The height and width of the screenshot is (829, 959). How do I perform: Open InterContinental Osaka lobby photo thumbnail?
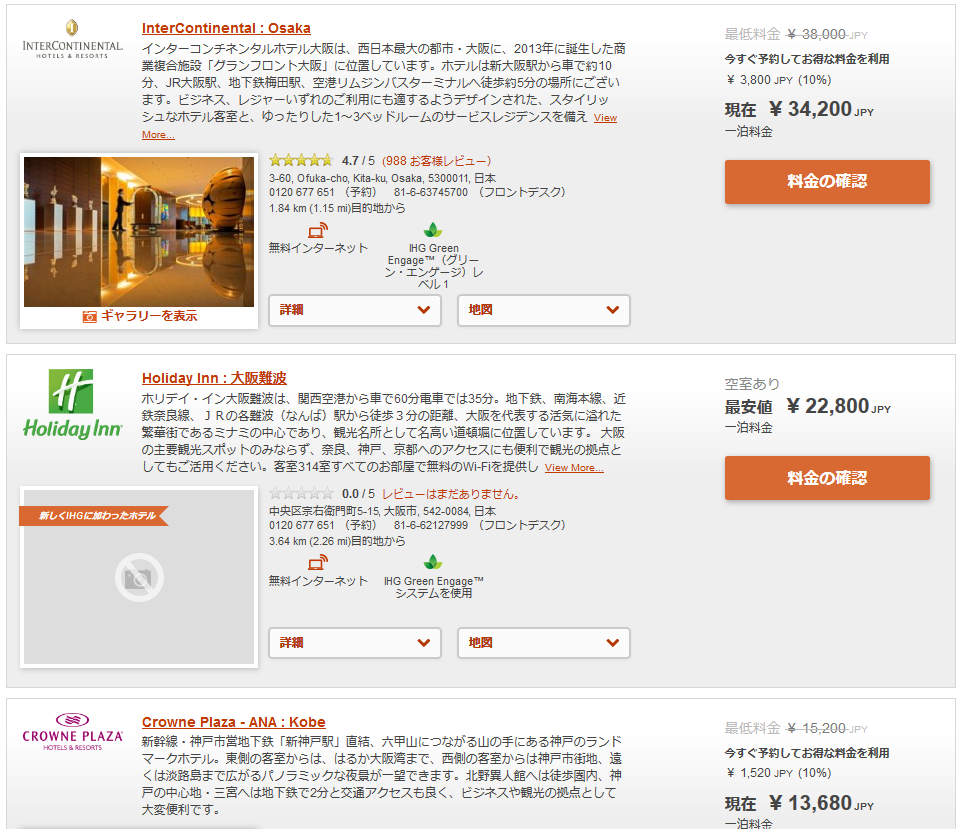tap(139, 232)
